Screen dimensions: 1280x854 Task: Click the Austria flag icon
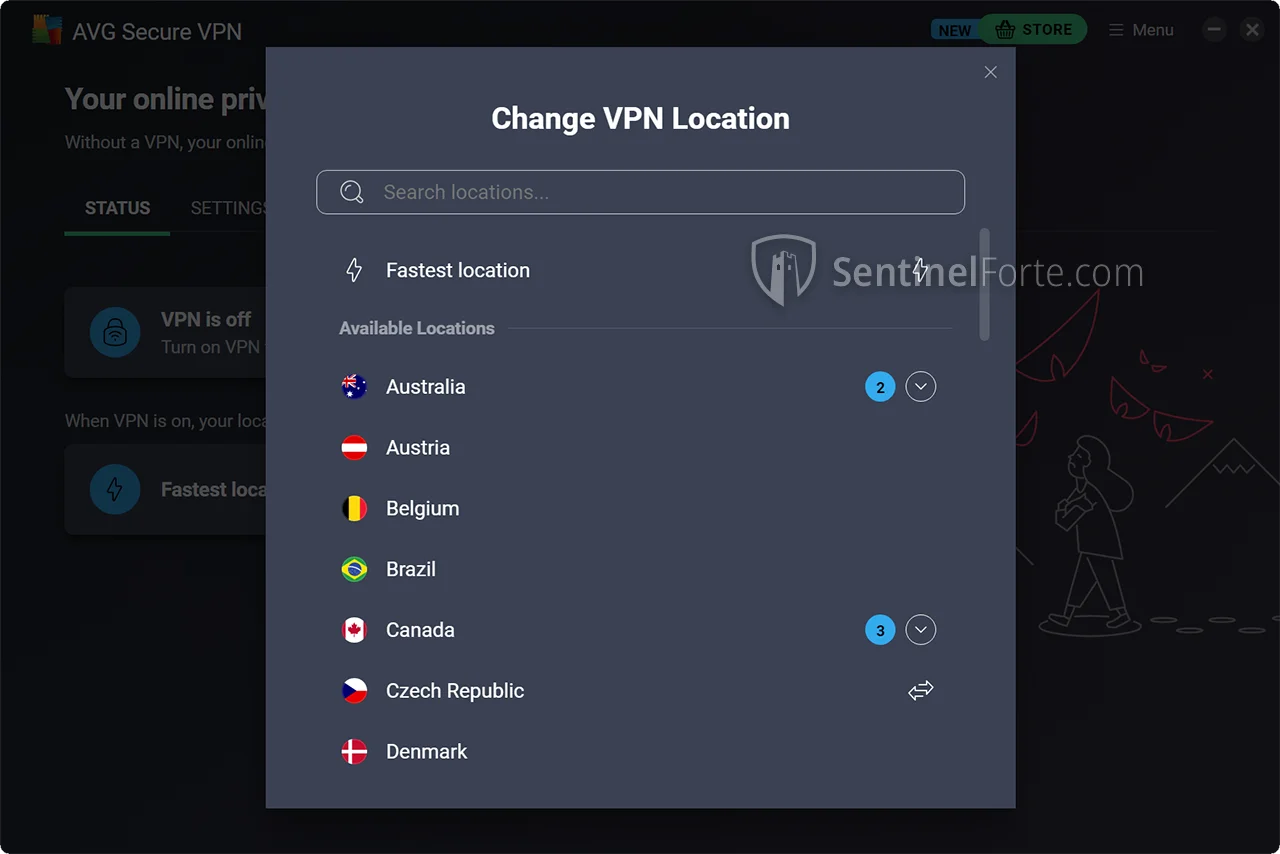coord(354,448)
